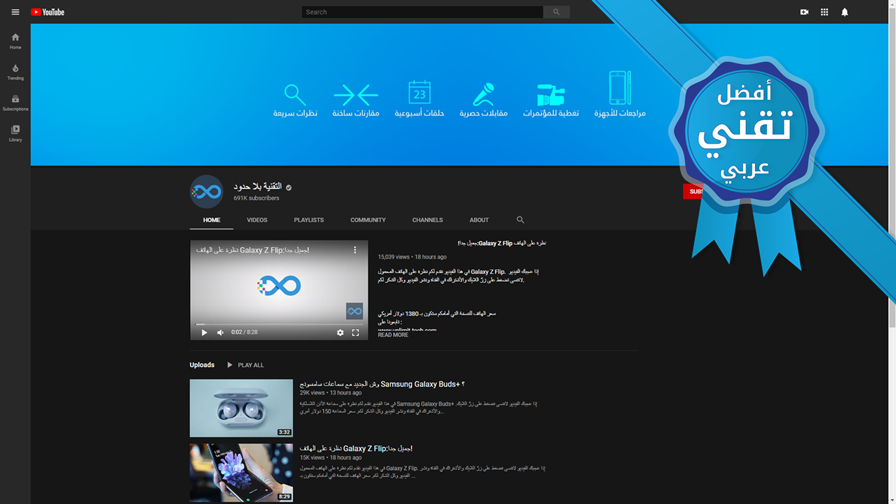Open Subscriptions in the sidebar
This screenshot has width=896, height=504.
15,103
